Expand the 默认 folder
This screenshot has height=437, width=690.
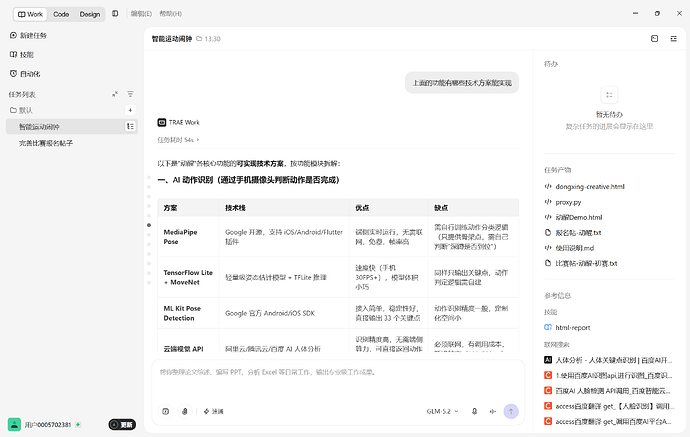[21, 110]
